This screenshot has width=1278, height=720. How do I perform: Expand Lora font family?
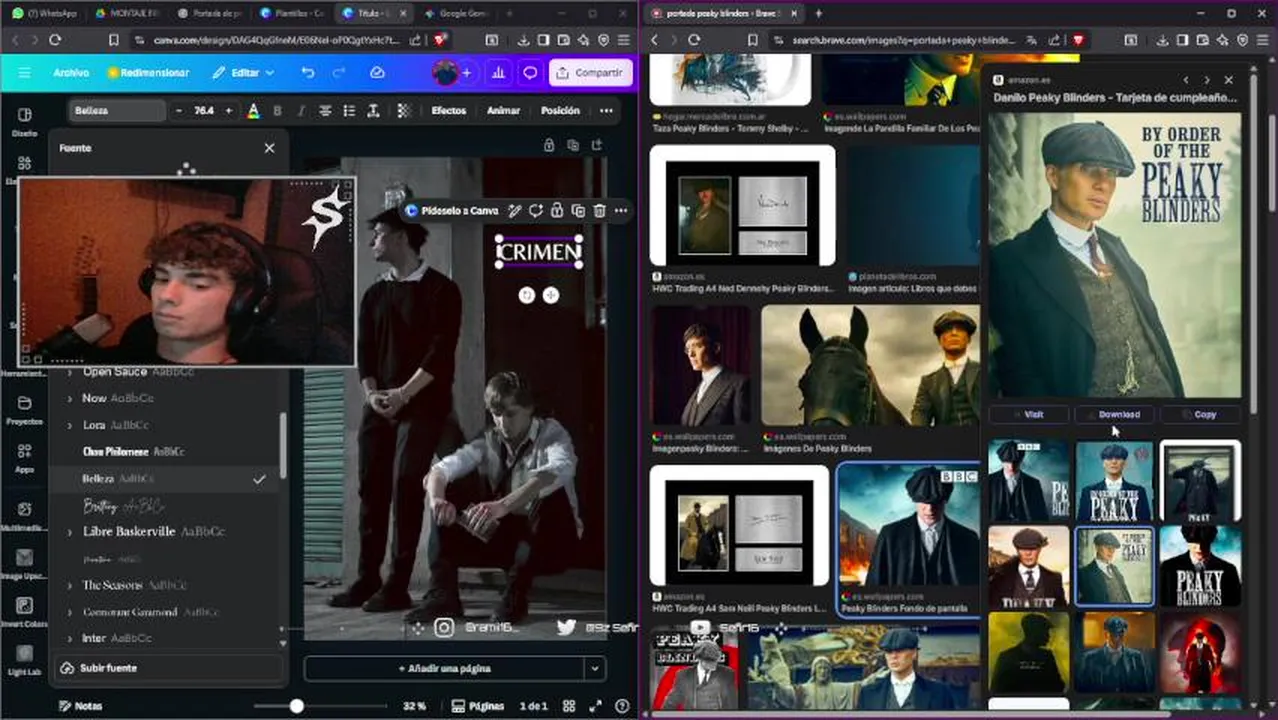point(69,425)
